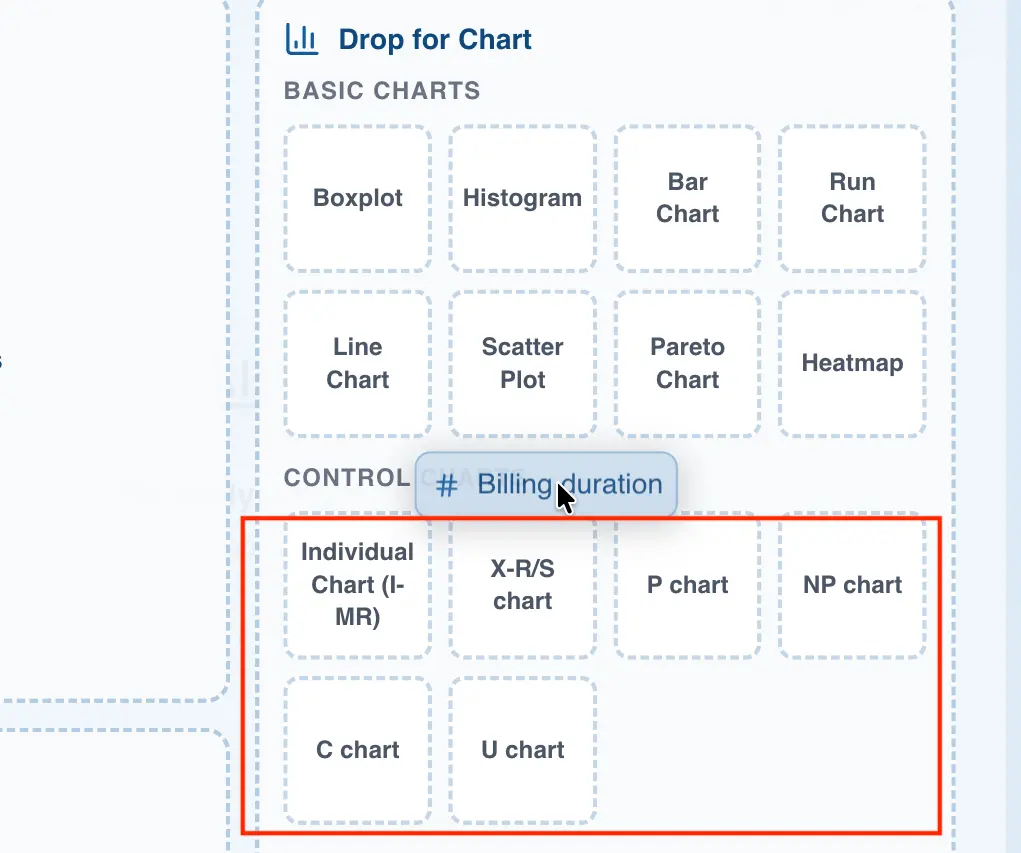Pick the Heatmap chart tile

click(x=852, y=363)
